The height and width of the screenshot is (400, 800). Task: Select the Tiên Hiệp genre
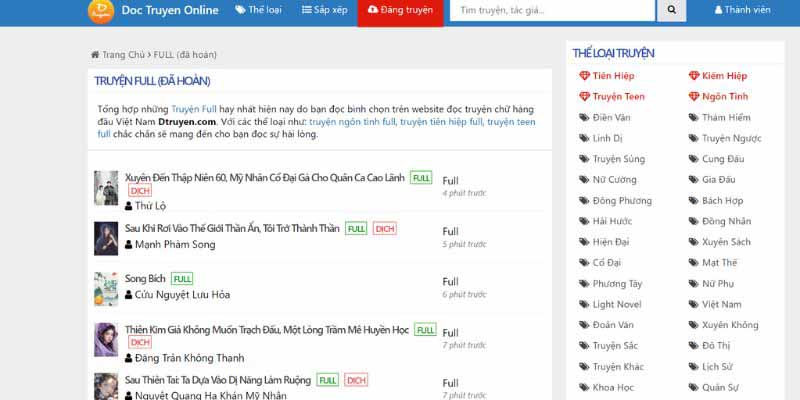[613, 76]
